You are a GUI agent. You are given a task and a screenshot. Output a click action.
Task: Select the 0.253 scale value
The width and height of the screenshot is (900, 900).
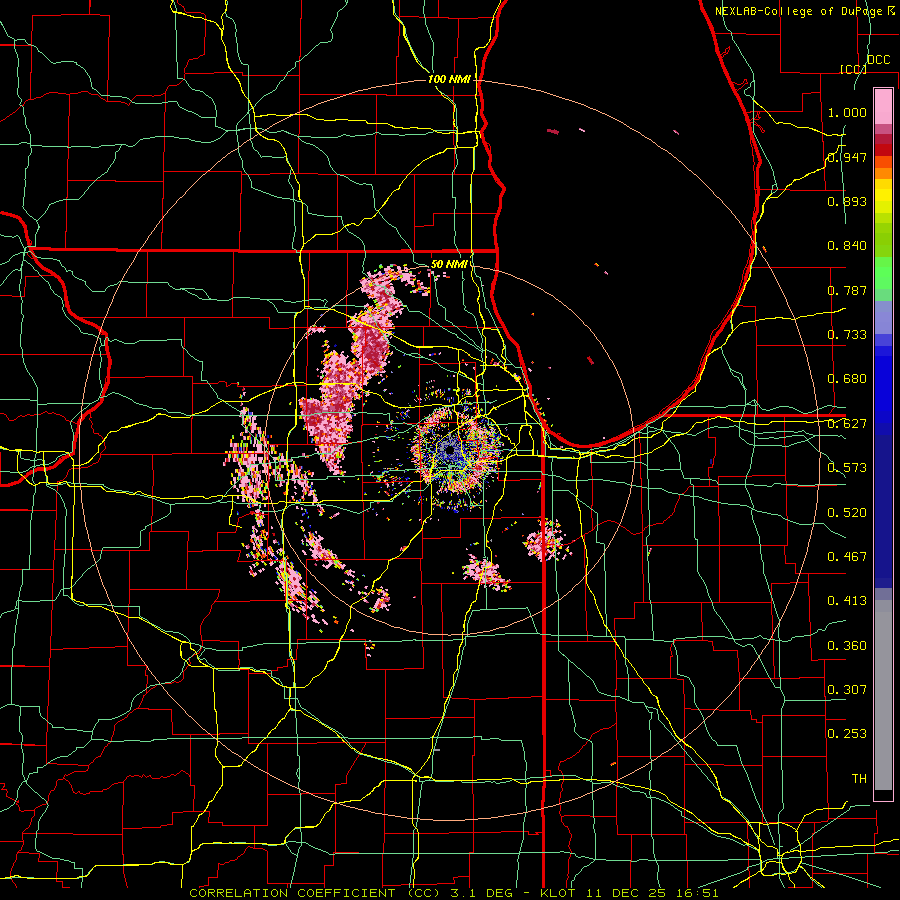[x=847, y=734]
